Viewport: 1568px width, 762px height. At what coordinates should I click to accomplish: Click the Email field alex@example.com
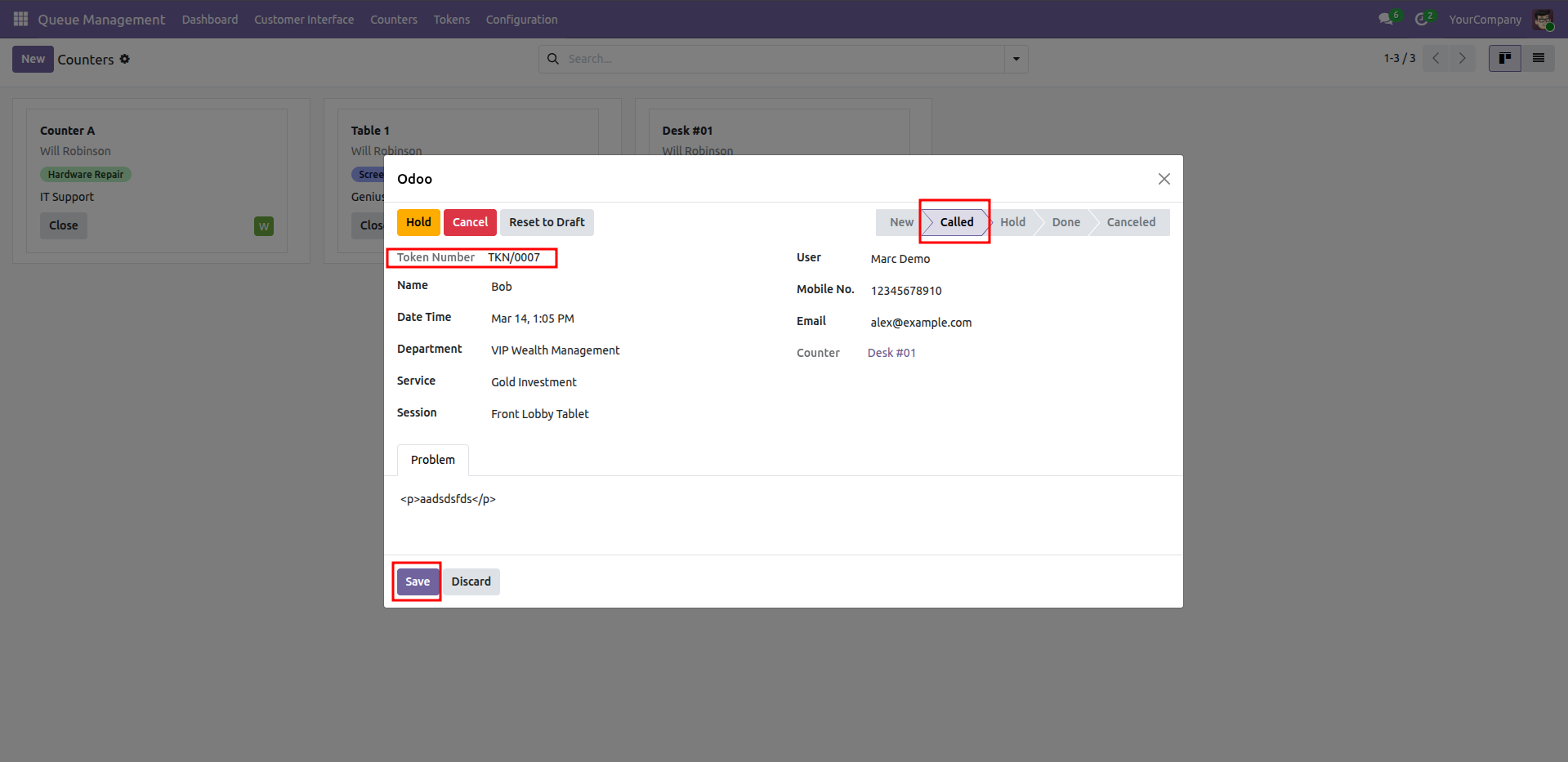(921, 323)
